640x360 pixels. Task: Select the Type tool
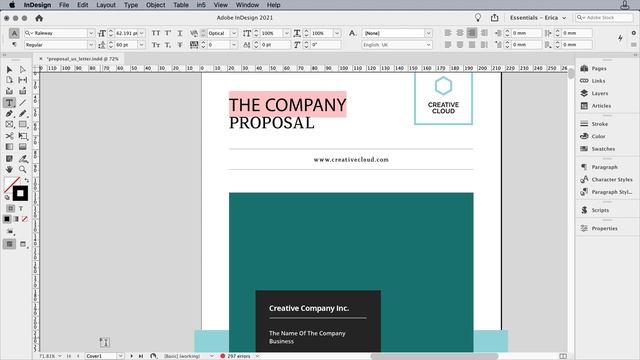[x=9, y=103]
